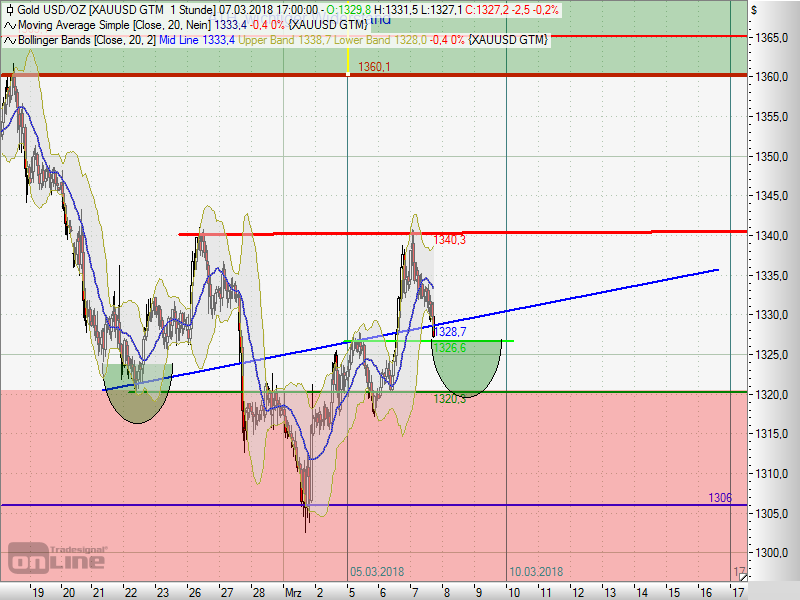The height and width of the screenshot is (600, 800).
Task: Select the 1360,1 resistance level label
Action: pyautogui.click(x=373, y=67)
